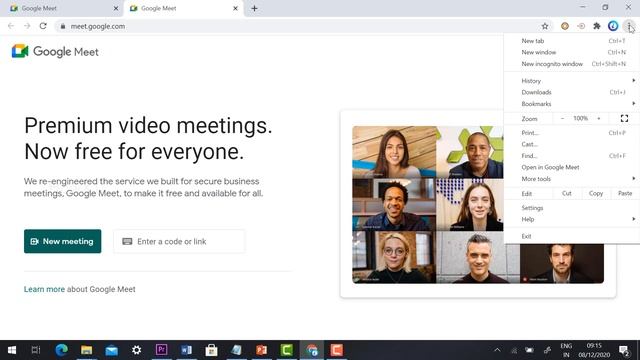Click the address bar URL meet.google.com
This screenshot has width=640, height=360.
pos(98,26)
